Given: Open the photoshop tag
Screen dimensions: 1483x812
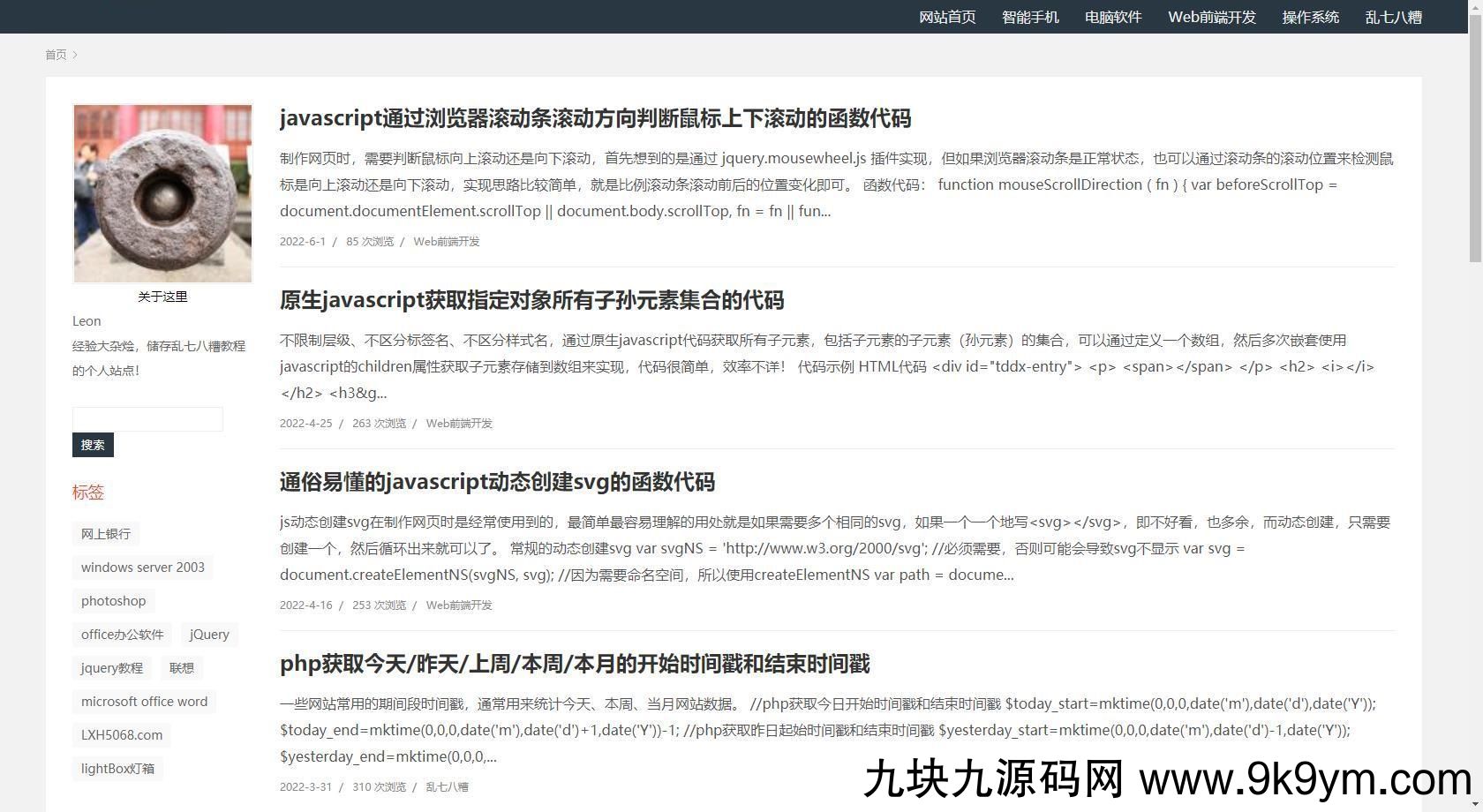Looking at the screenshot, I should [113, 601].
